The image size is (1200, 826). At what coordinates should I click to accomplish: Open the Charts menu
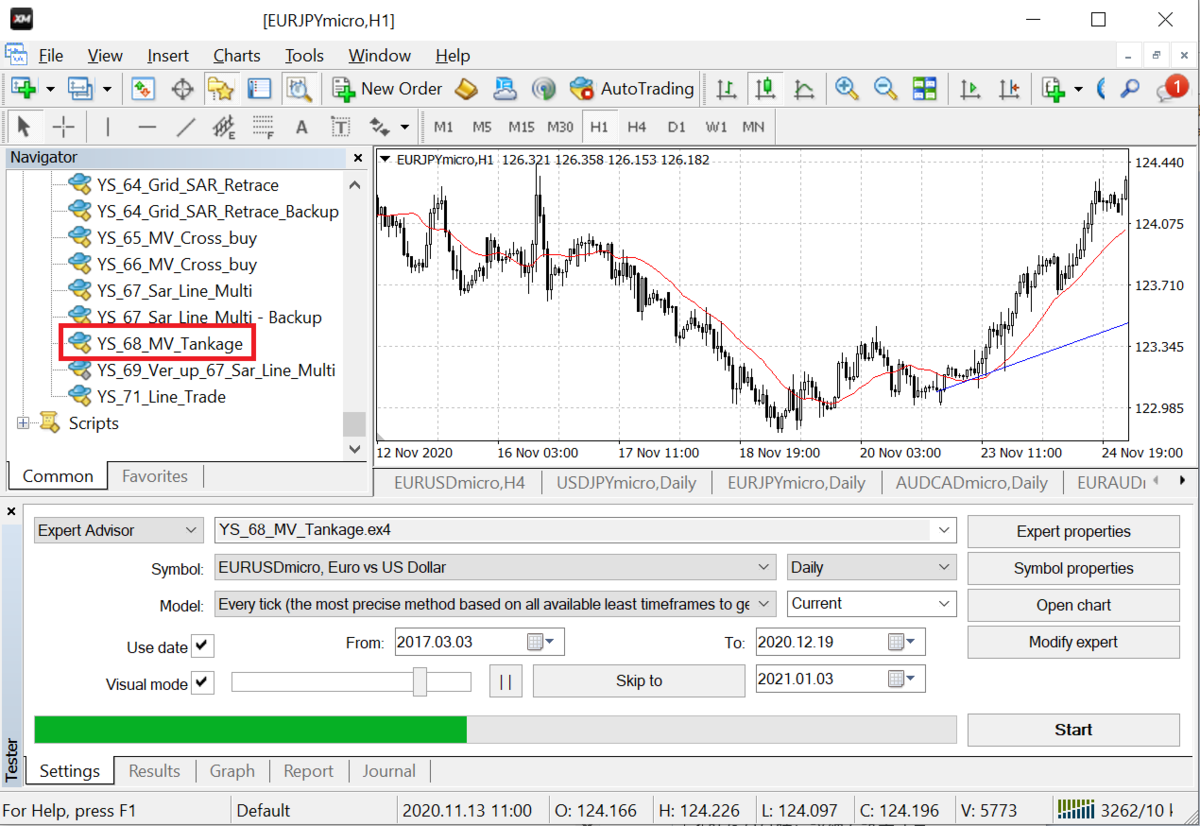click(x=237, y=56)
